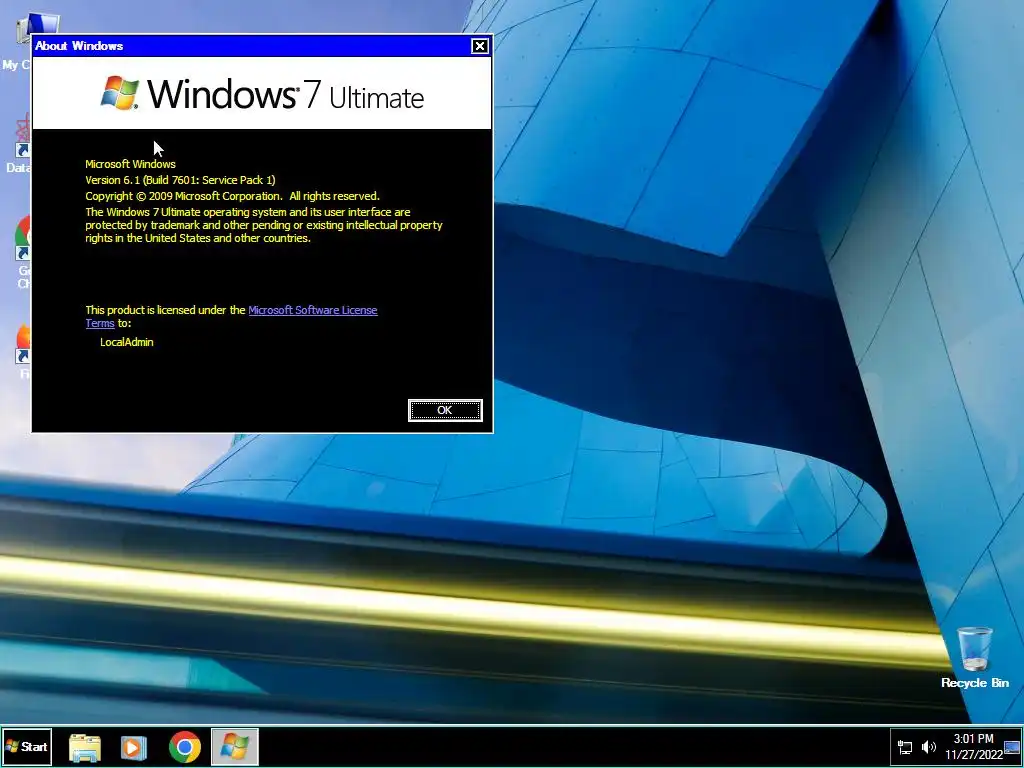Image resolution: width=1024 pixels, height=768 pixels.
Task: Click the 'Version 6.1 (Build 7601: Service Pack 1)' text
Action: 180,180
